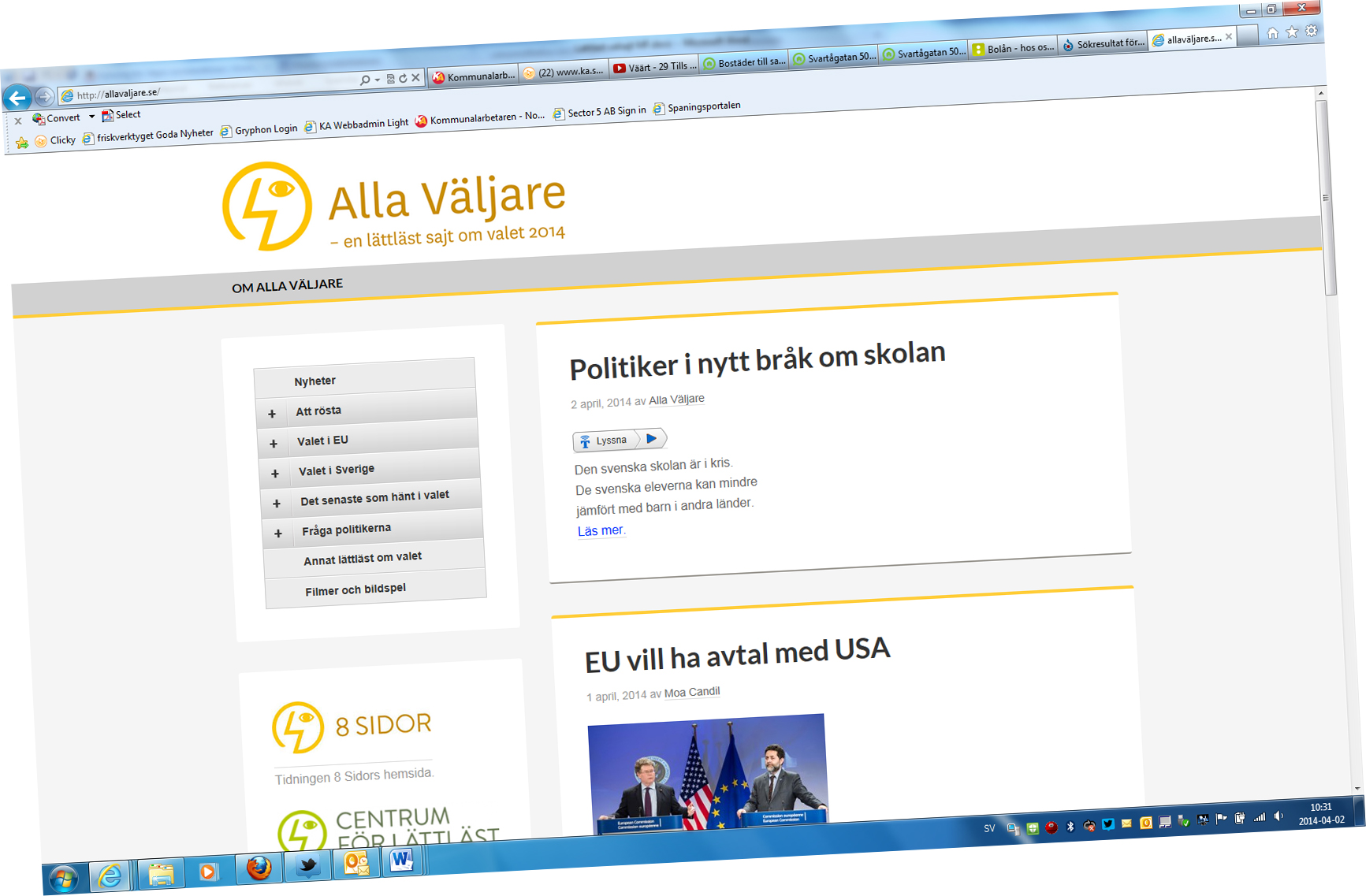Expand the Valet i EU section
Screen dimensions: 1366x896
point(274,444)
